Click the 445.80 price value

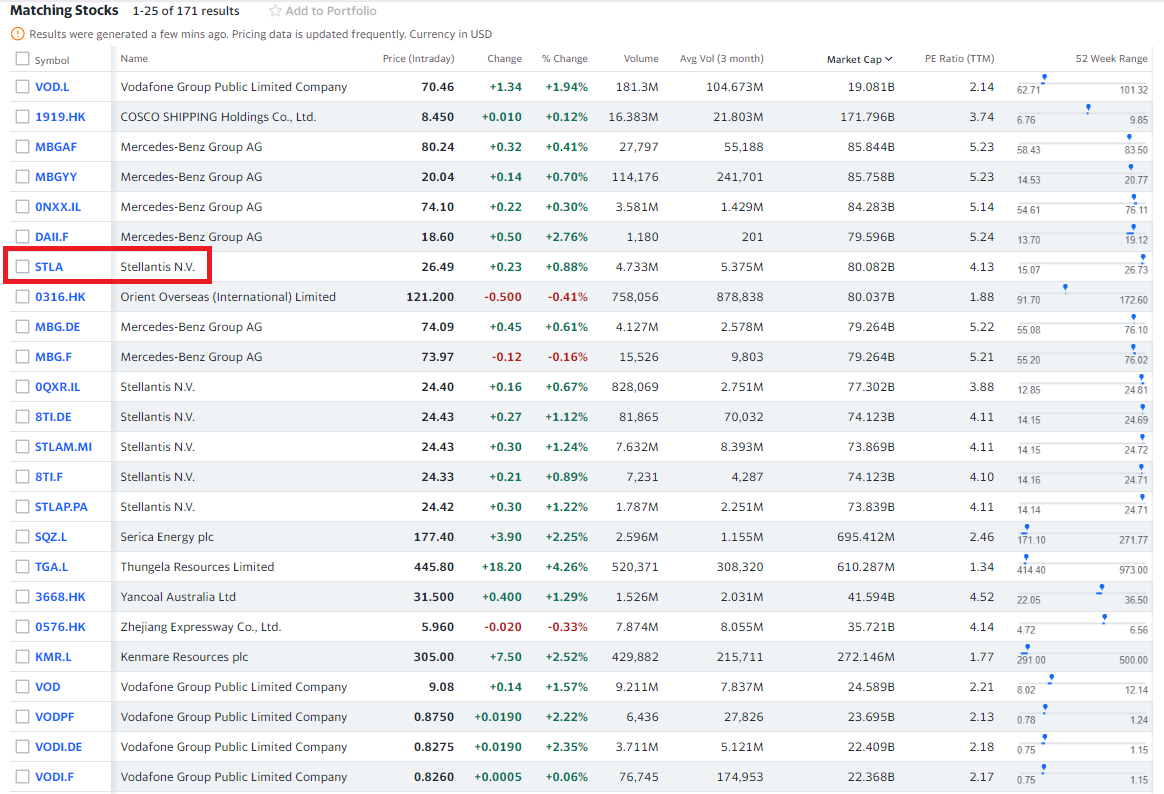pos(434,567)
